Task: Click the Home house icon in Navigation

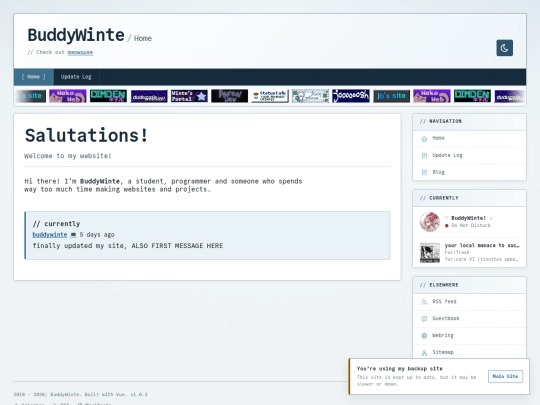Action: point(424,138)
